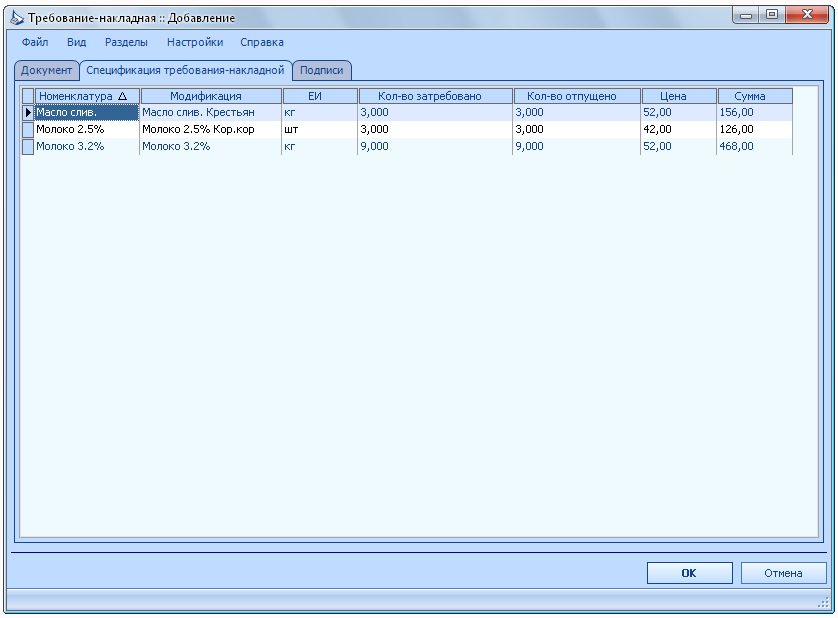Click the Кол-во отпущено column header
Viewport: 838px width, 618px height.
click(x=577, y=96)
